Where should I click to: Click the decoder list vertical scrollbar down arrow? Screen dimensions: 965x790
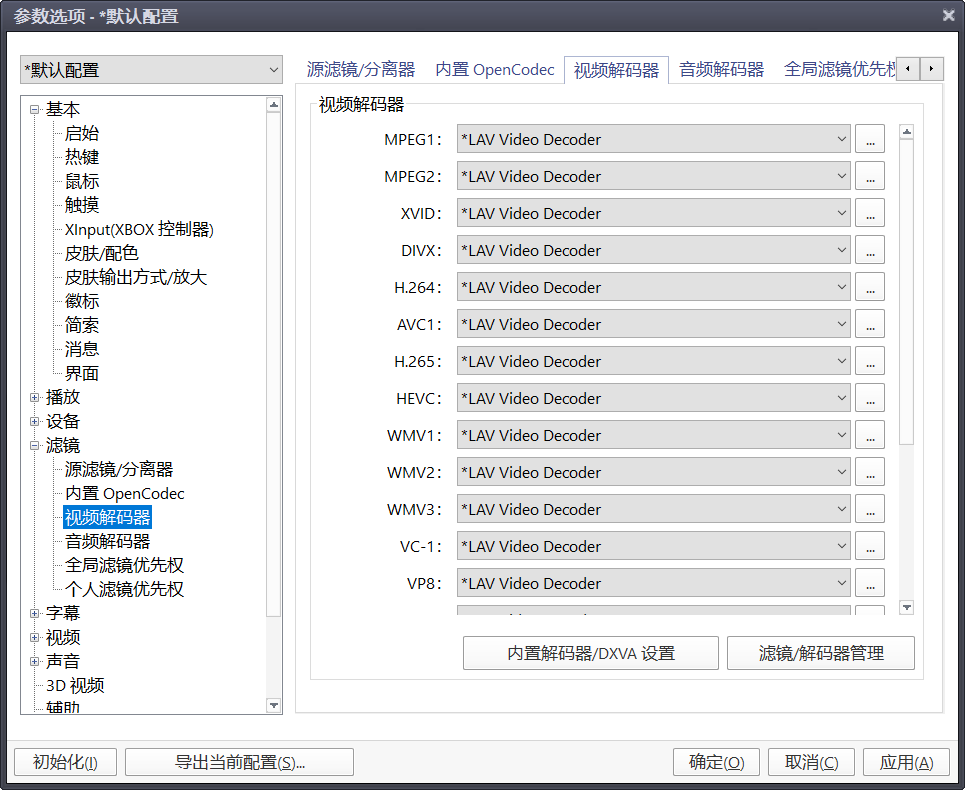(x=907, y=607)
